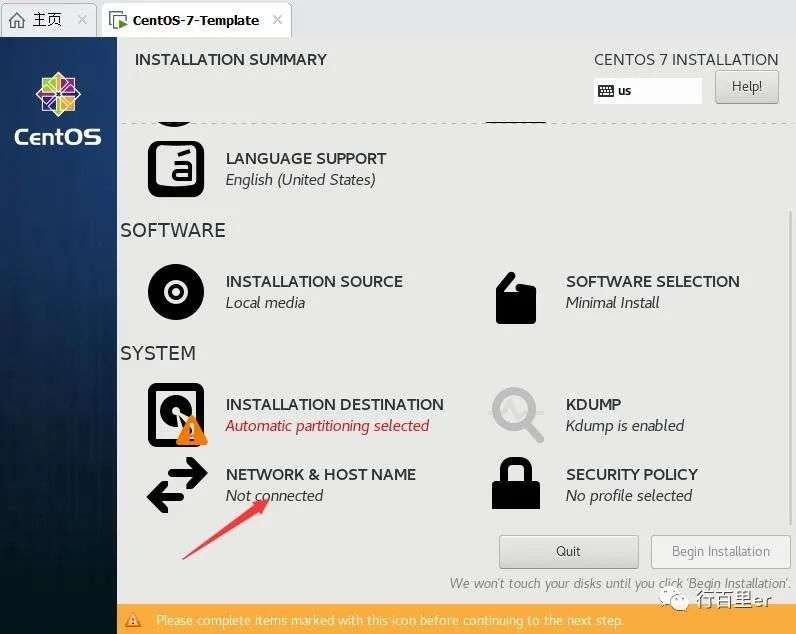The height and width of the screenshot is (634, 796).
Task: Click 'Not connected' status text
Action: pyautogui.click(x=274, y=495)
